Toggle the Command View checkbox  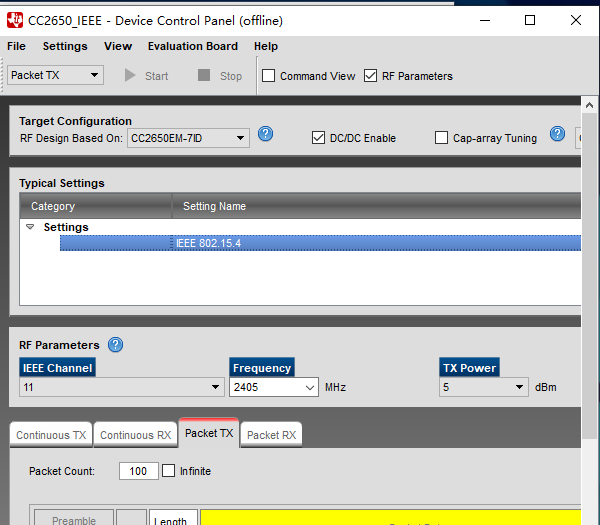coord(268,76)
